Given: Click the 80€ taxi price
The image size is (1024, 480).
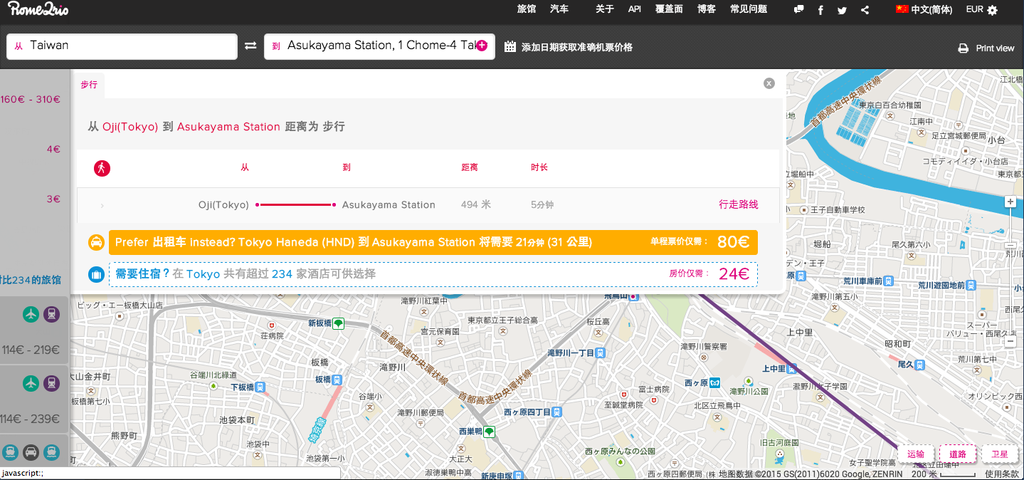Looking at the screenshot, I should click(733, 242).
